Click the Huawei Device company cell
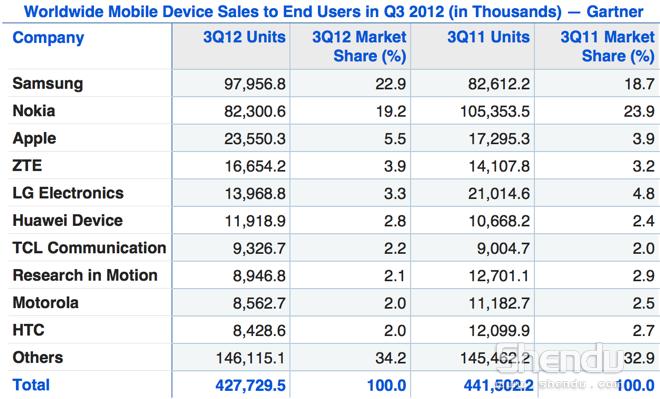 point(67,220)
